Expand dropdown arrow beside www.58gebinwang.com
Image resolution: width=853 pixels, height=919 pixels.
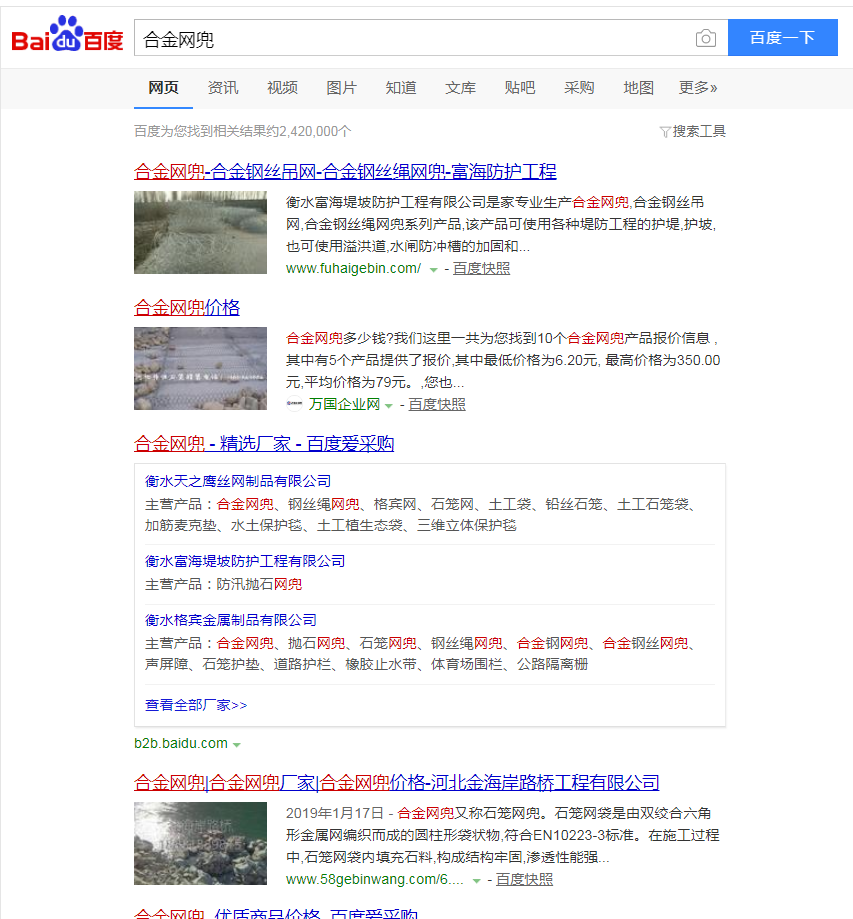[x=477, y=881]
